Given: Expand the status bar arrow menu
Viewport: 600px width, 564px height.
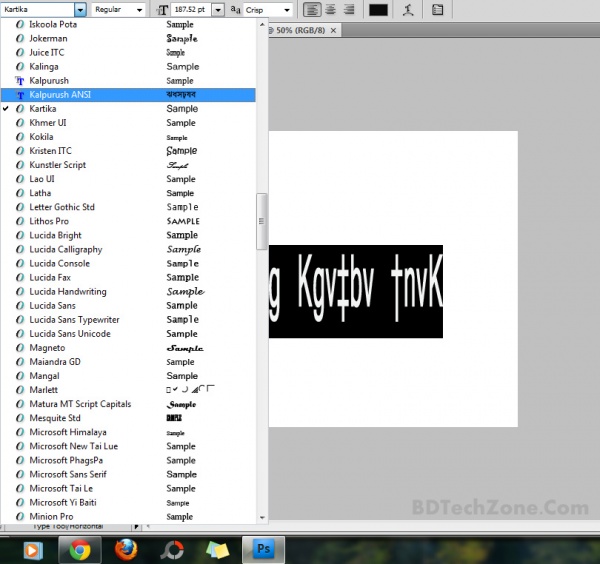Looking at the screenshot, I should 136,527.
